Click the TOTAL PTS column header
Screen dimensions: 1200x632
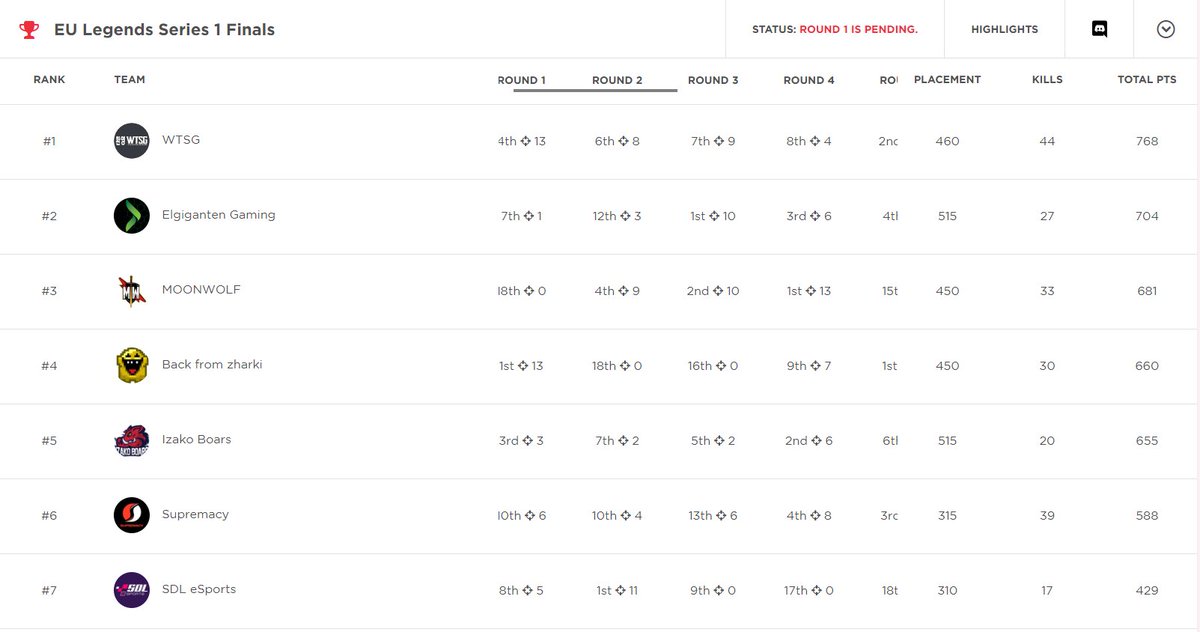click(x=1147, y=79)
